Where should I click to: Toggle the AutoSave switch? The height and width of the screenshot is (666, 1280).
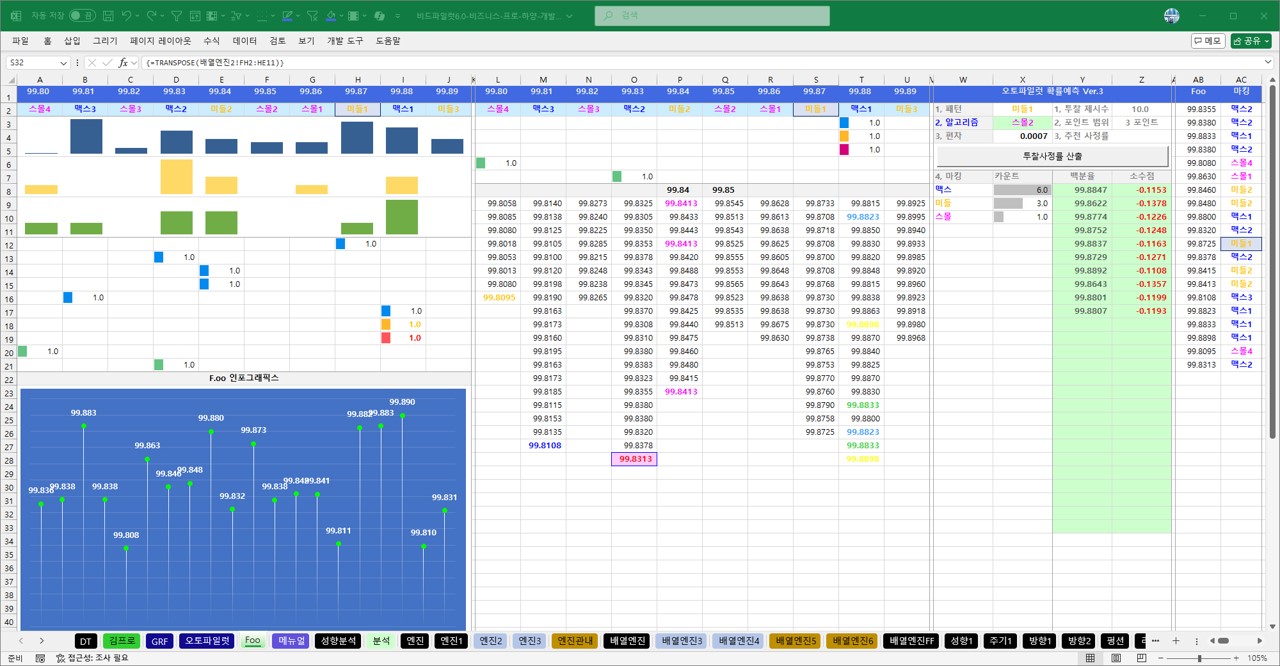tap(82, 16)
